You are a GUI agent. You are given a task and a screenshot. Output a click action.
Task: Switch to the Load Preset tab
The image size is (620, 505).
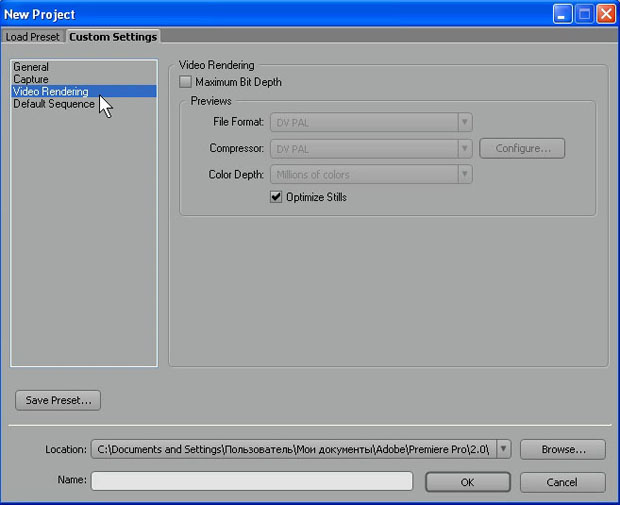32,37
